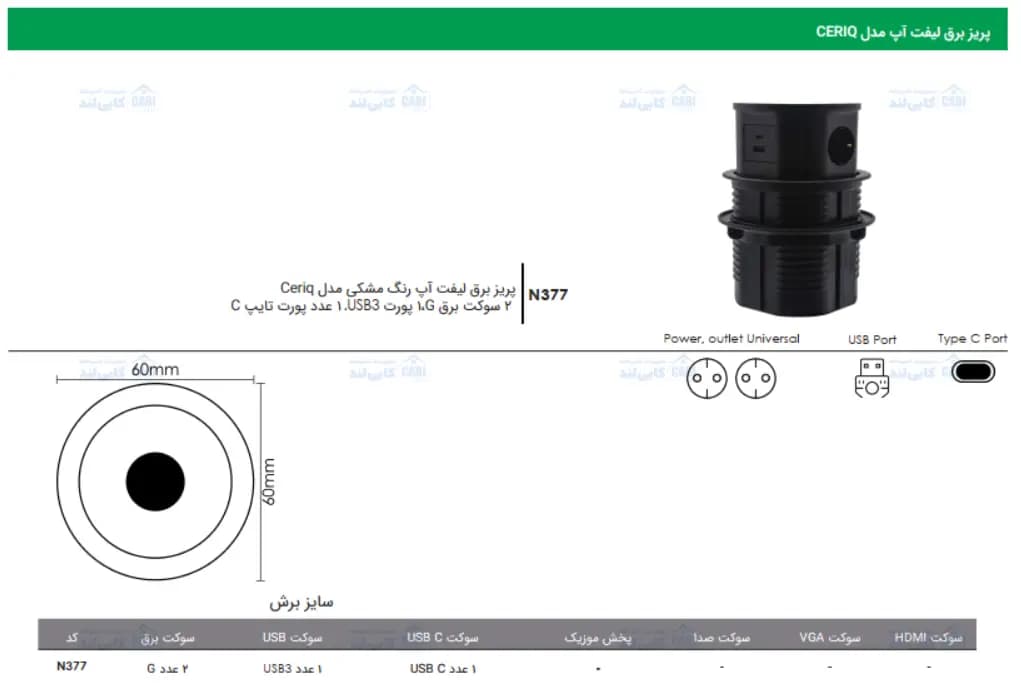The height and width of the screenshot is (686, 1021).
Task: Click the 'Type C Port' label
Action: click(x=972, y=338)
